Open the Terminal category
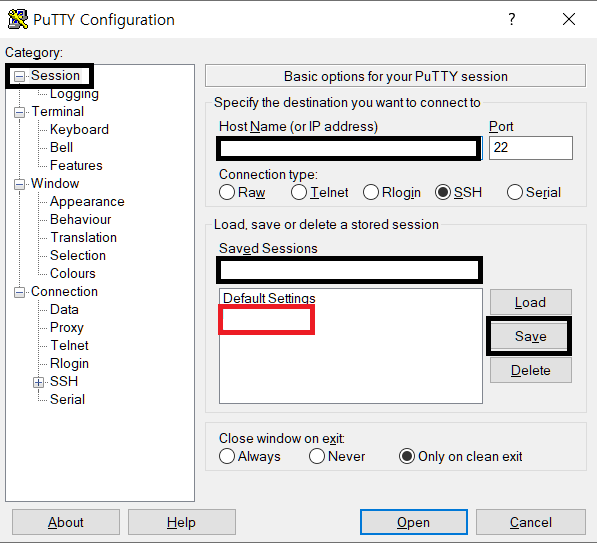 57,112
